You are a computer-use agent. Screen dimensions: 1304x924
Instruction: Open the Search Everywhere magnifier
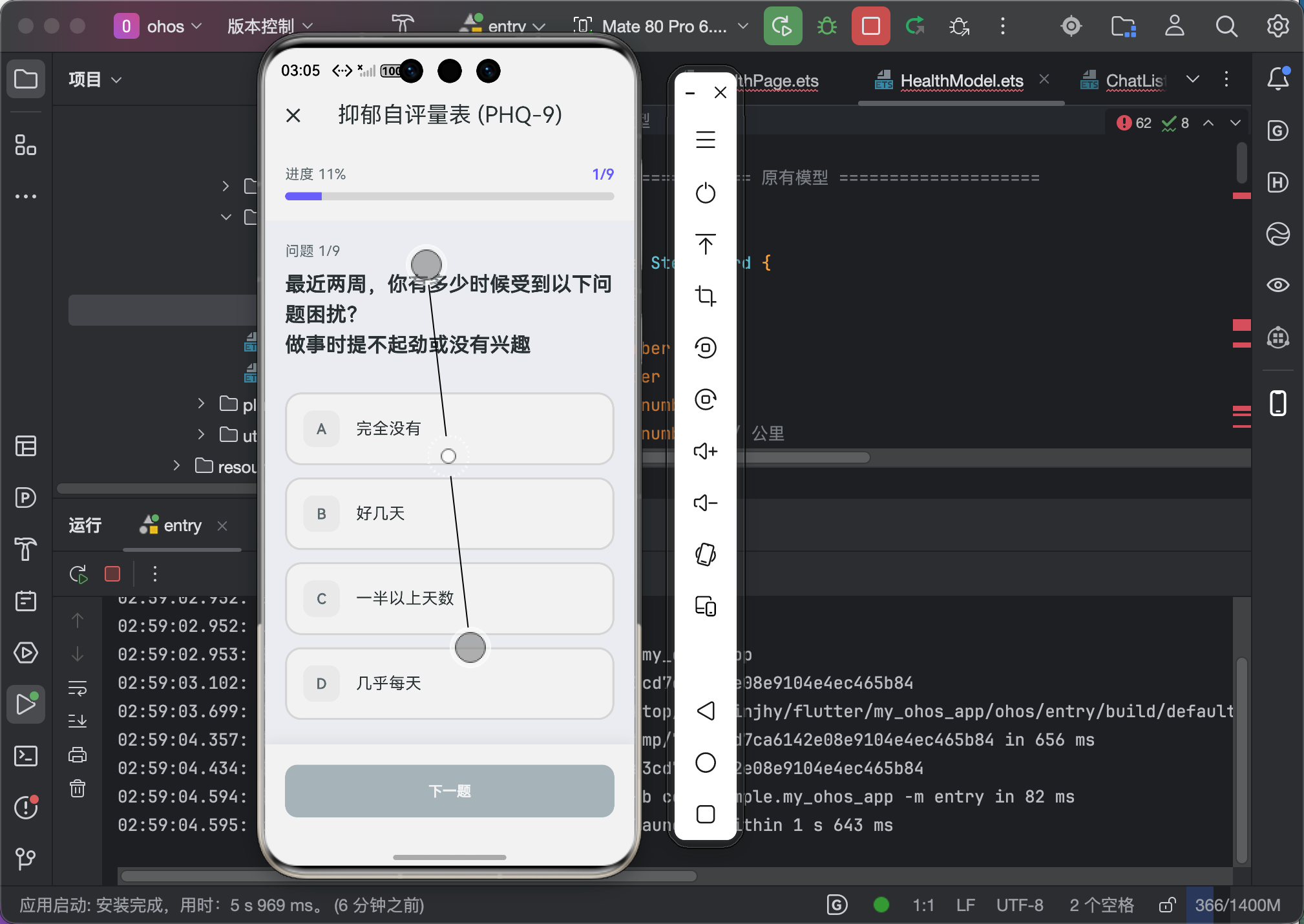[1226, 26]
